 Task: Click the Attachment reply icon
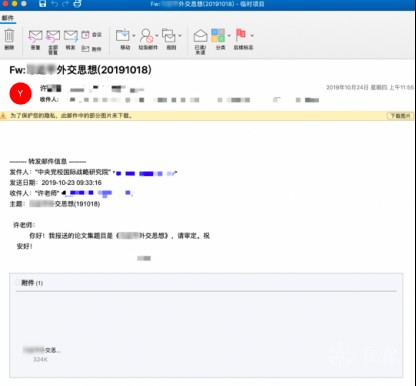[86, 49]
